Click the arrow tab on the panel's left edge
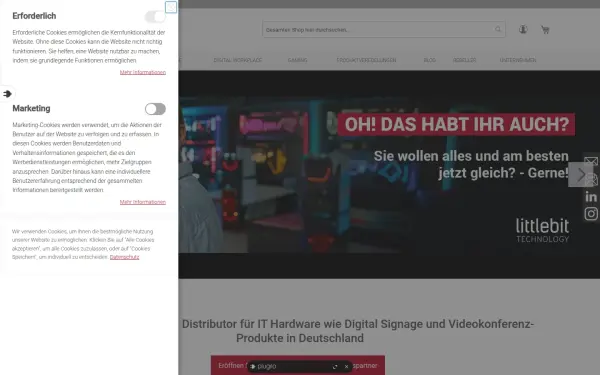This screenshot has width=600, height=375. point(7,94)
